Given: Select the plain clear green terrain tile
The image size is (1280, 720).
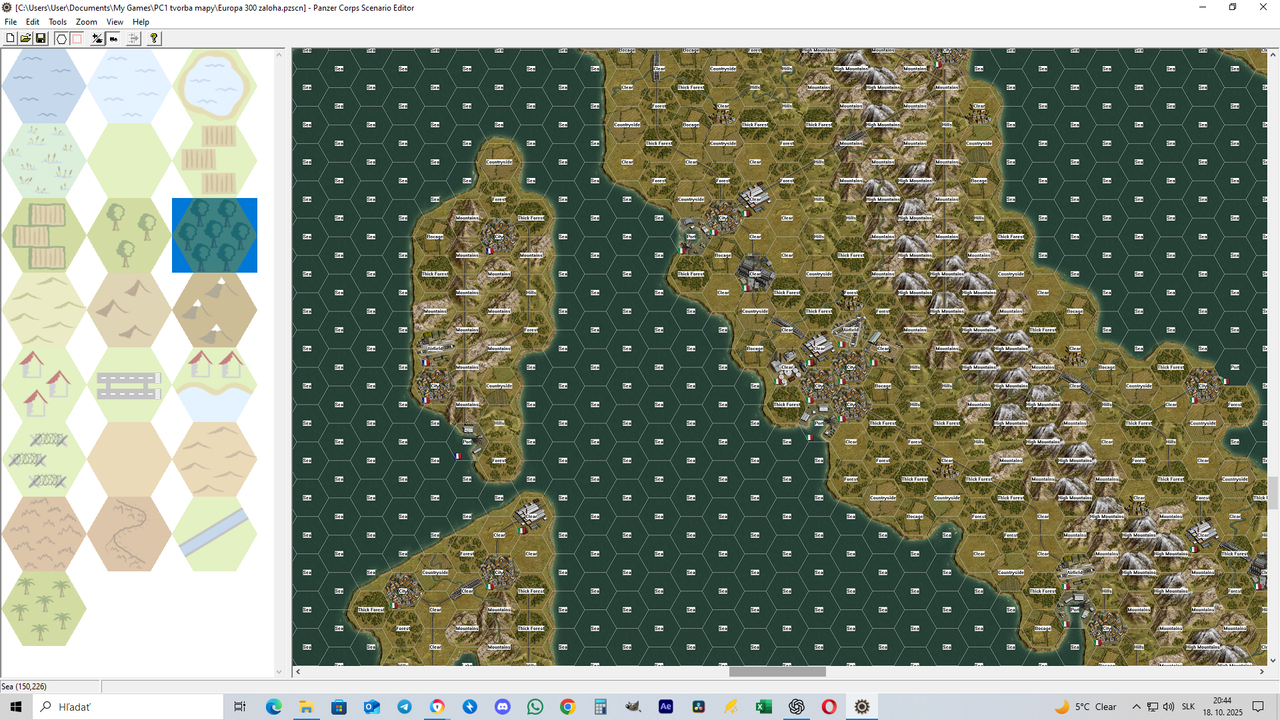Looking at the screenshot, I should 129,160.
